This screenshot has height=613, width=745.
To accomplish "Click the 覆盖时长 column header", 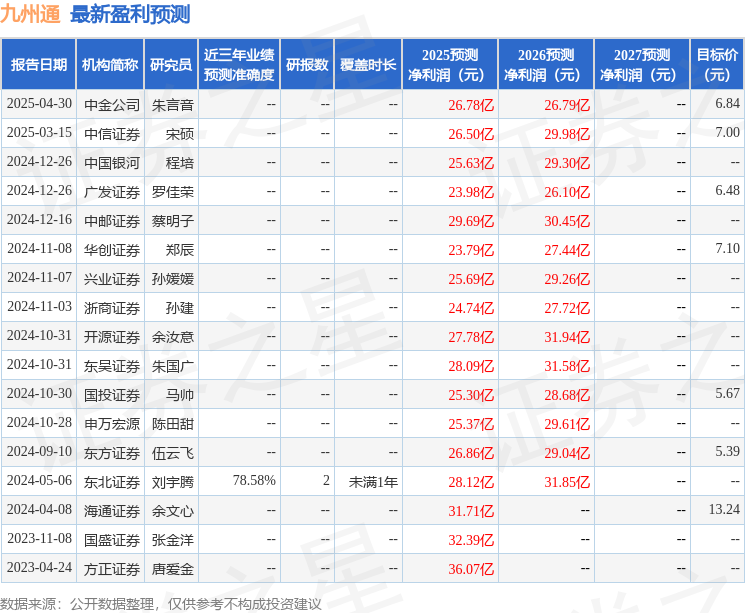I will tap(368, 65).
